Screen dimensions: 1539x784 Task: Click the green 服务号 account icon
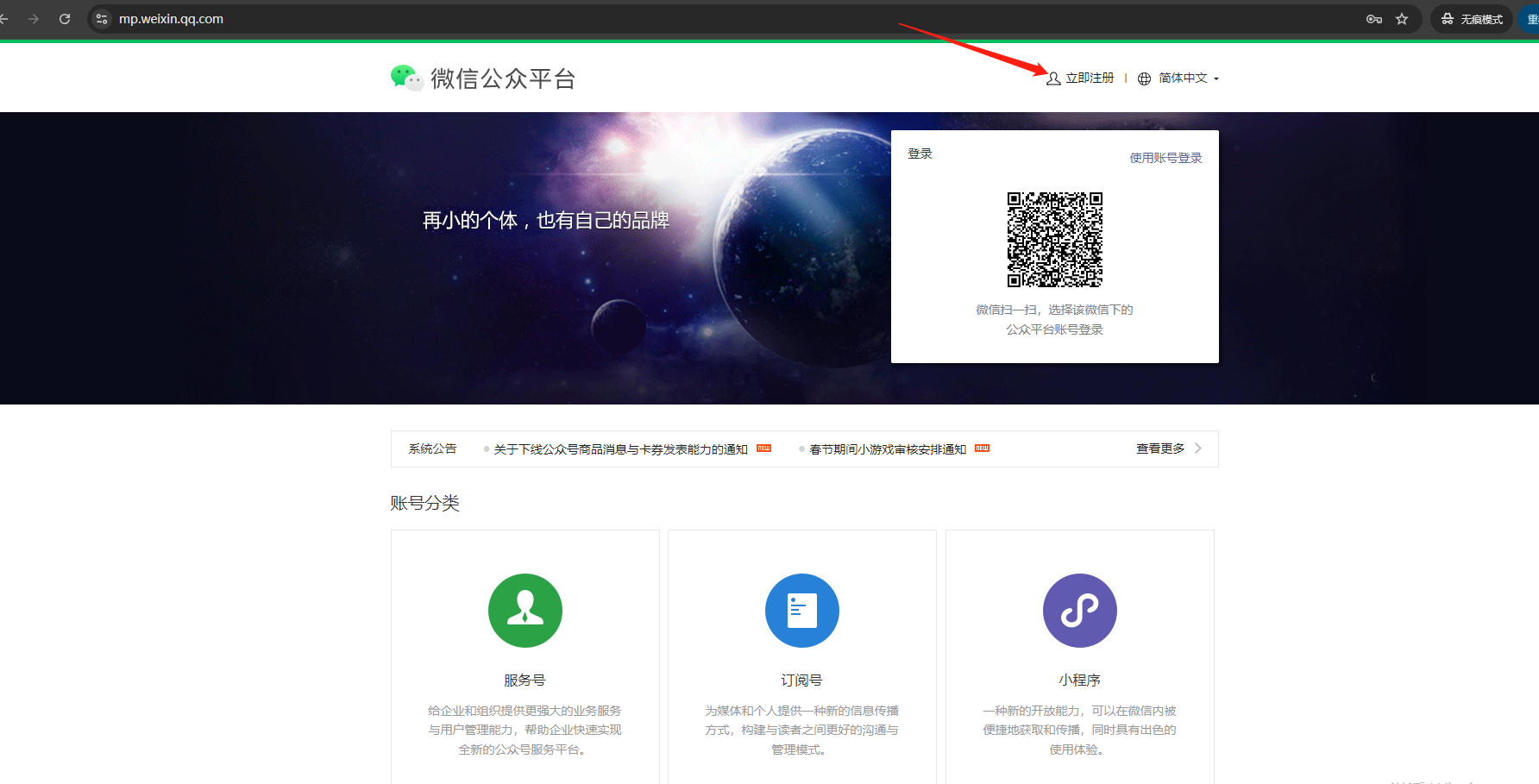coord(525,611)
